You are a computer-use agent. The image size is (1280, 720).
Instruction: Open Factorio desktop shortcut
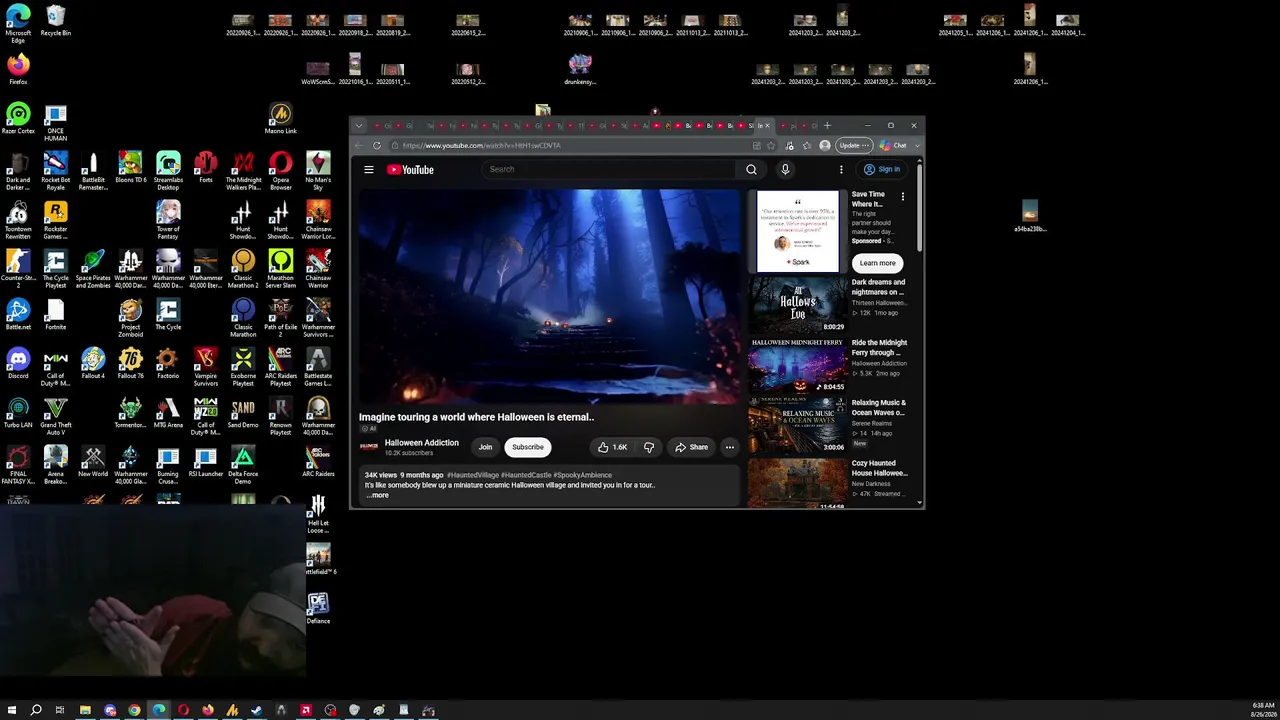pos(168,363)
